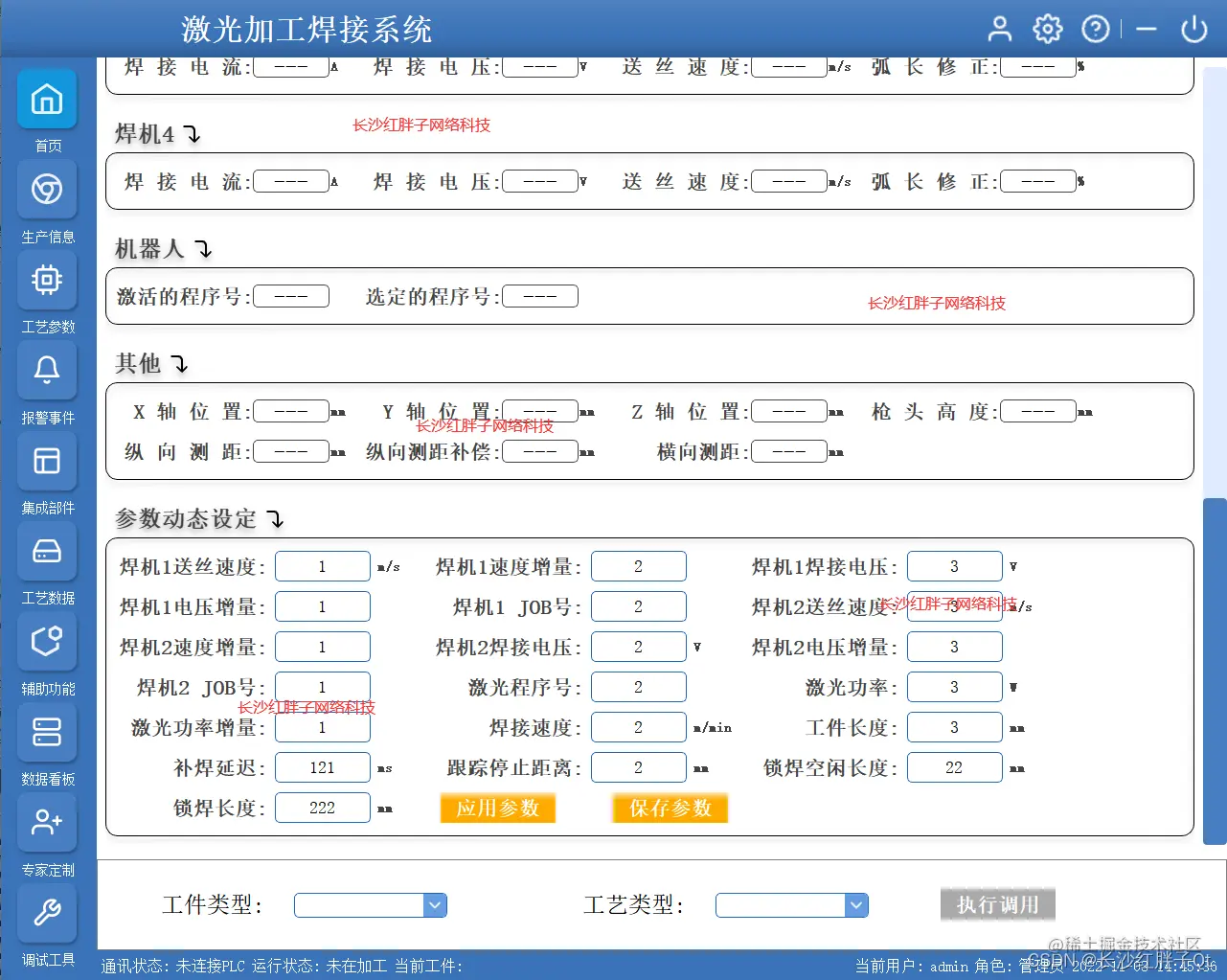Open the 专家定制 add-user icon
Screen dimensions: 1227x980
47,823
